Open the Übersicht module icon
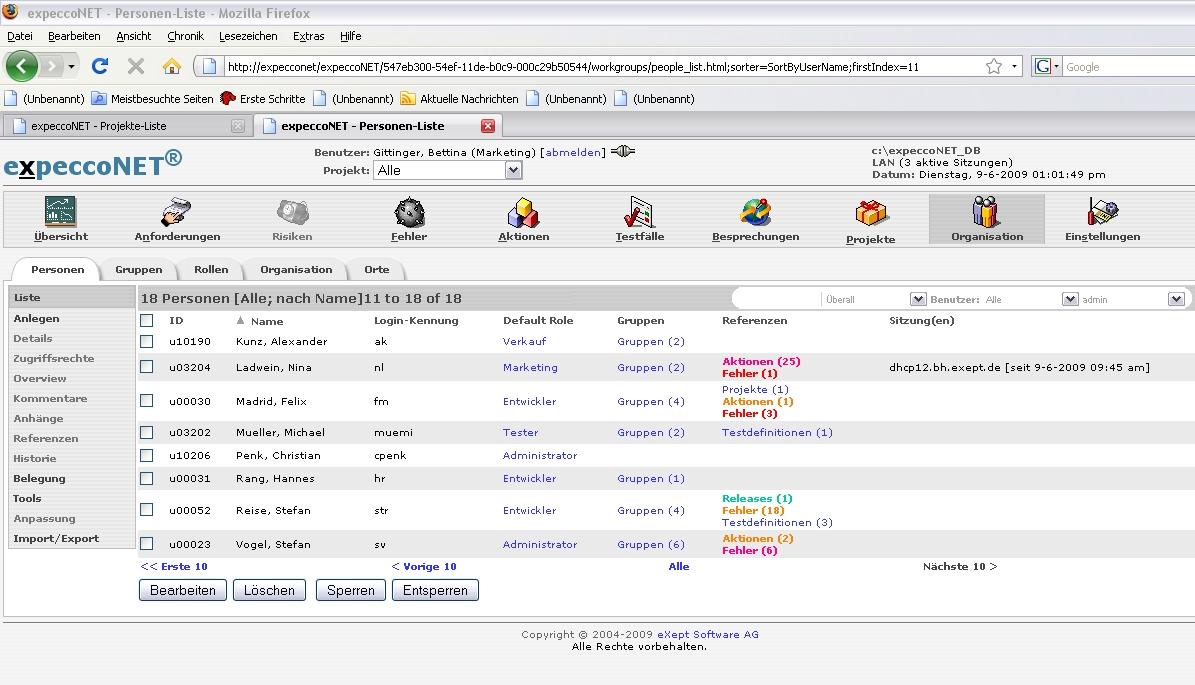This screenshot has height=685, width=1195. [x=60, y=213]
